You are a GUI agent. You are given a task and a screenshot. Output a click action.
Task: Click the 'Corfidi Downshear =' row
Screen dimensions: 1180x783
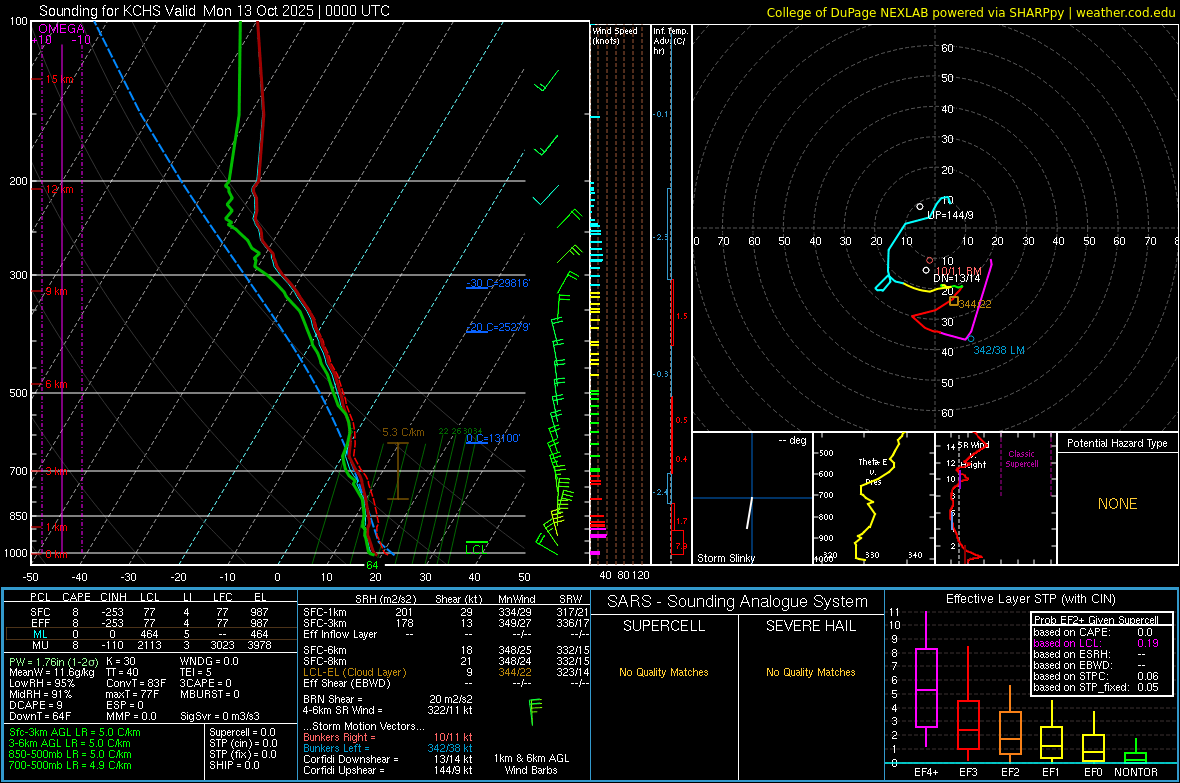(x=388, y=759)
